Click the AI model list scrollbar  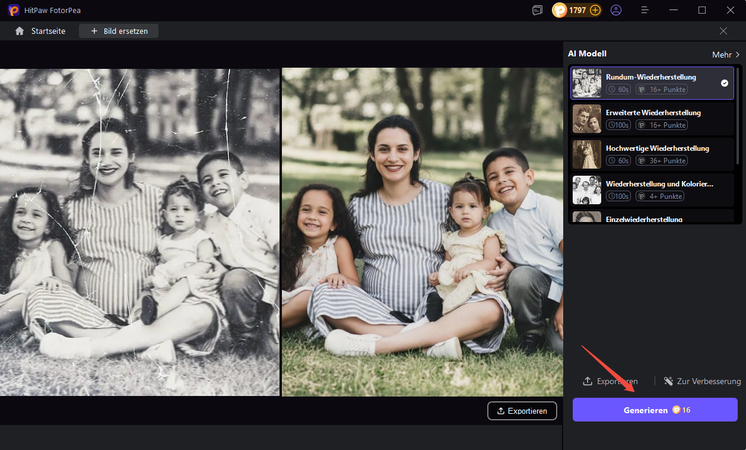pyautogui.click(x=738, y=116)
